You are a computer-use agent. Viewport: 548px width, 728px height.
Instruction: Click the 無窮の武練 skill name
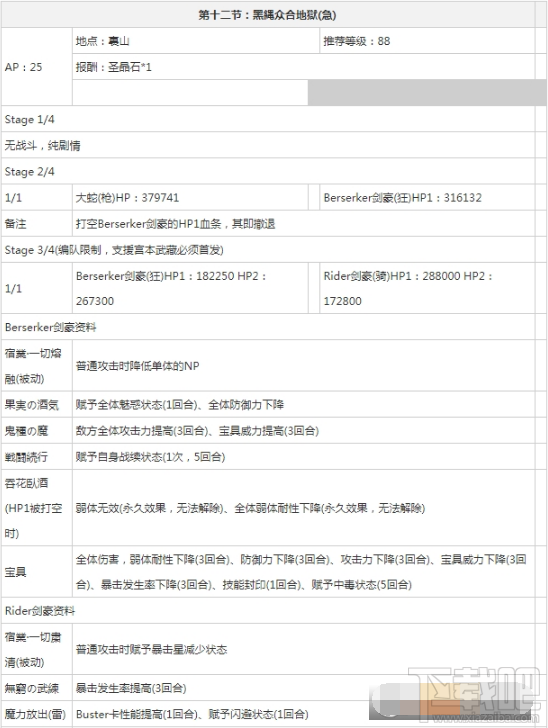click(x=36, y=688)
